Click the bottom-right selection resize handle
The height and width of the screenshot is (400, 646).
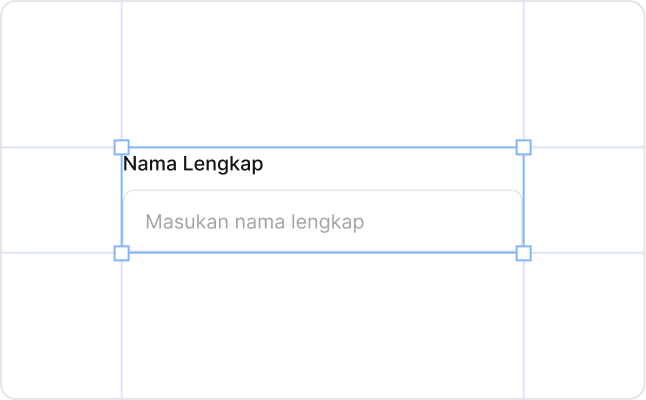tap(523, 253)
